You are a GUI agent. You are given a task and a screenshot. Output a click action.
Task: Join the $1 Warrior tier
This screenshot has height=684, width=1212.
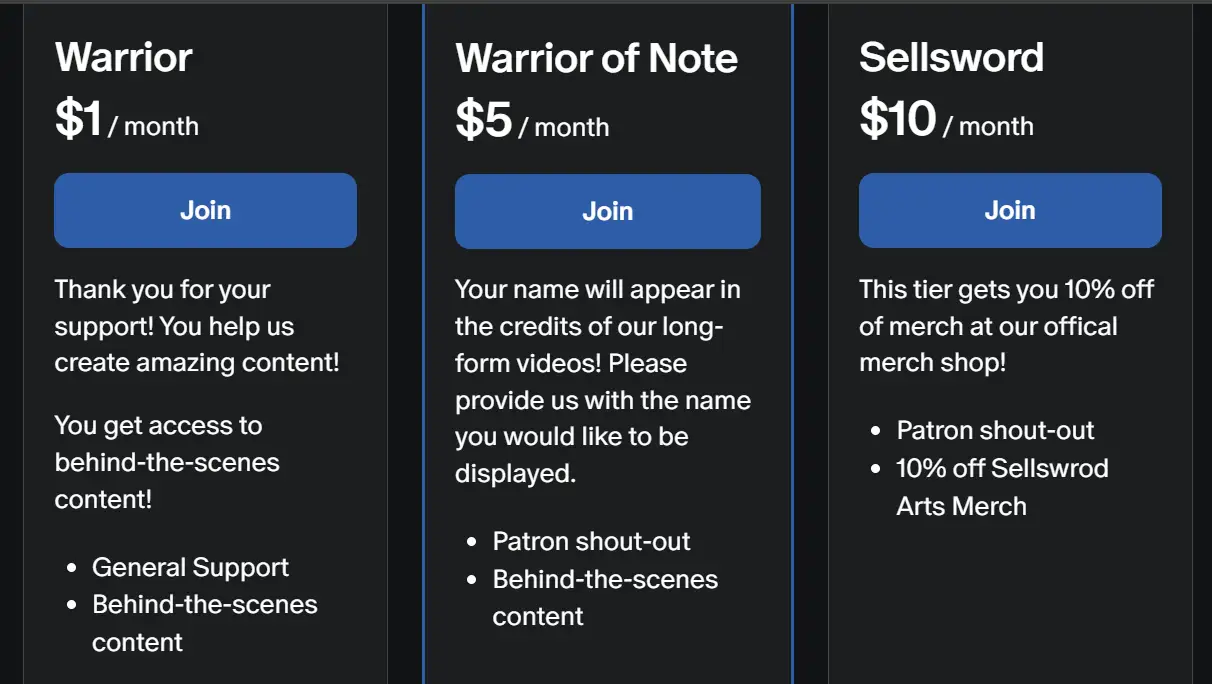205,210
